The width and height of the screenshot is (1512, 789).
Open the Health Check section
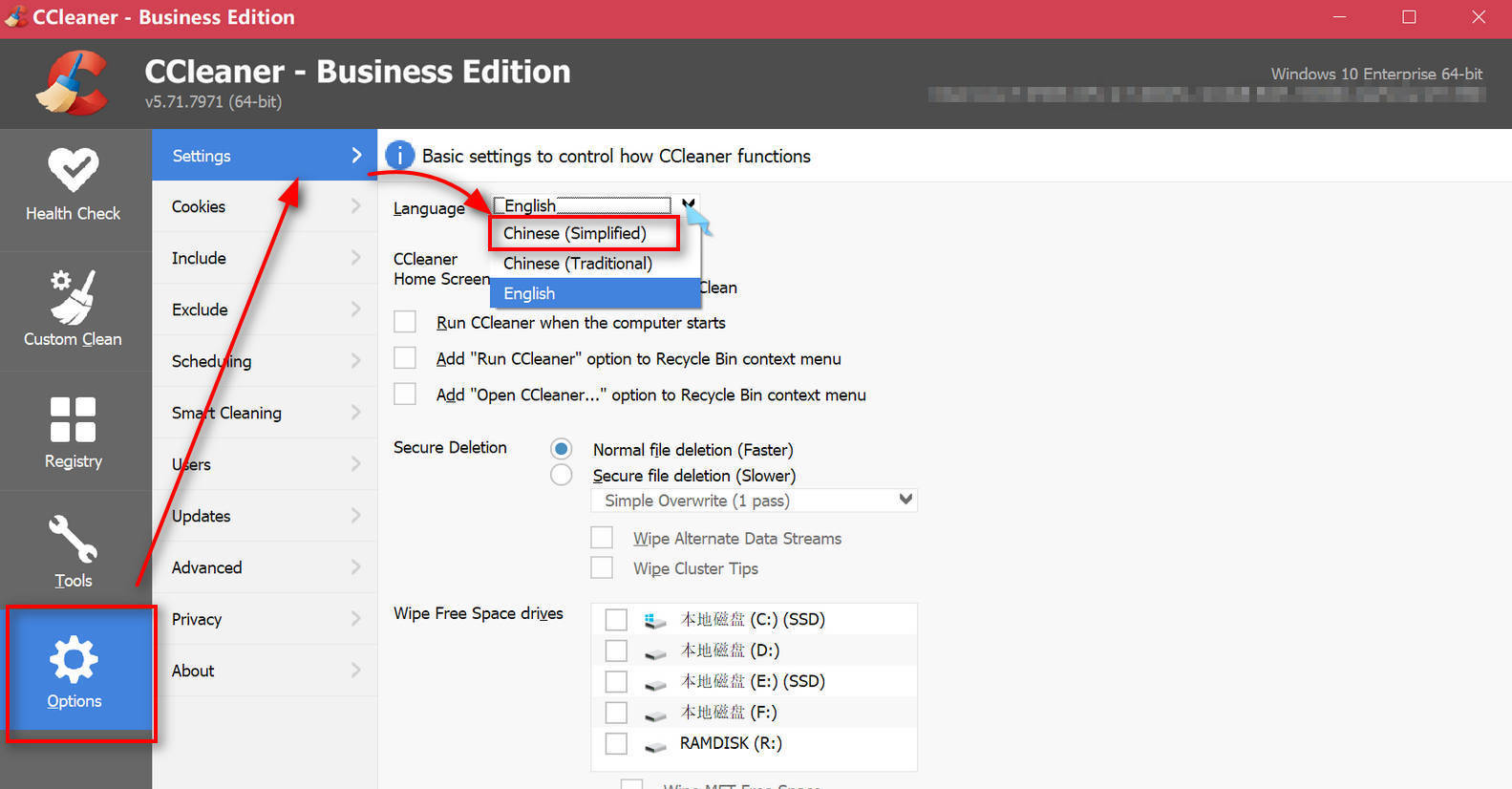coord(74,186)
